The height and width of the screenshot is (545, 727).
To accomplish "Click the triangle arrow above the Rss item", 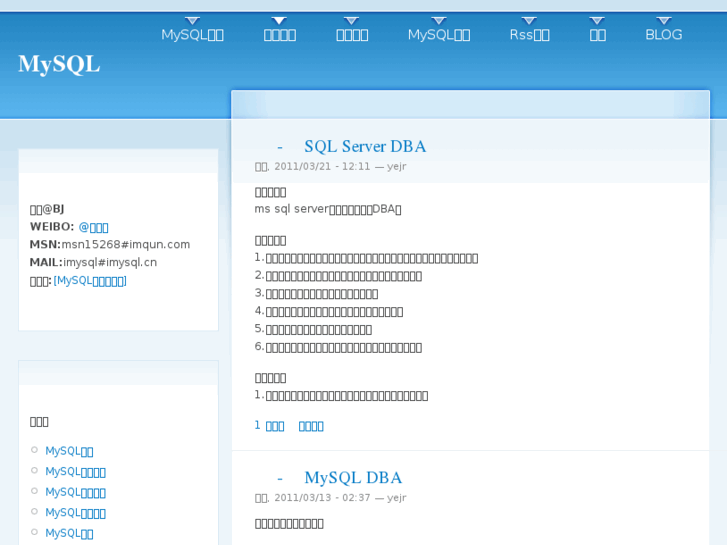I will pos(529,20).
